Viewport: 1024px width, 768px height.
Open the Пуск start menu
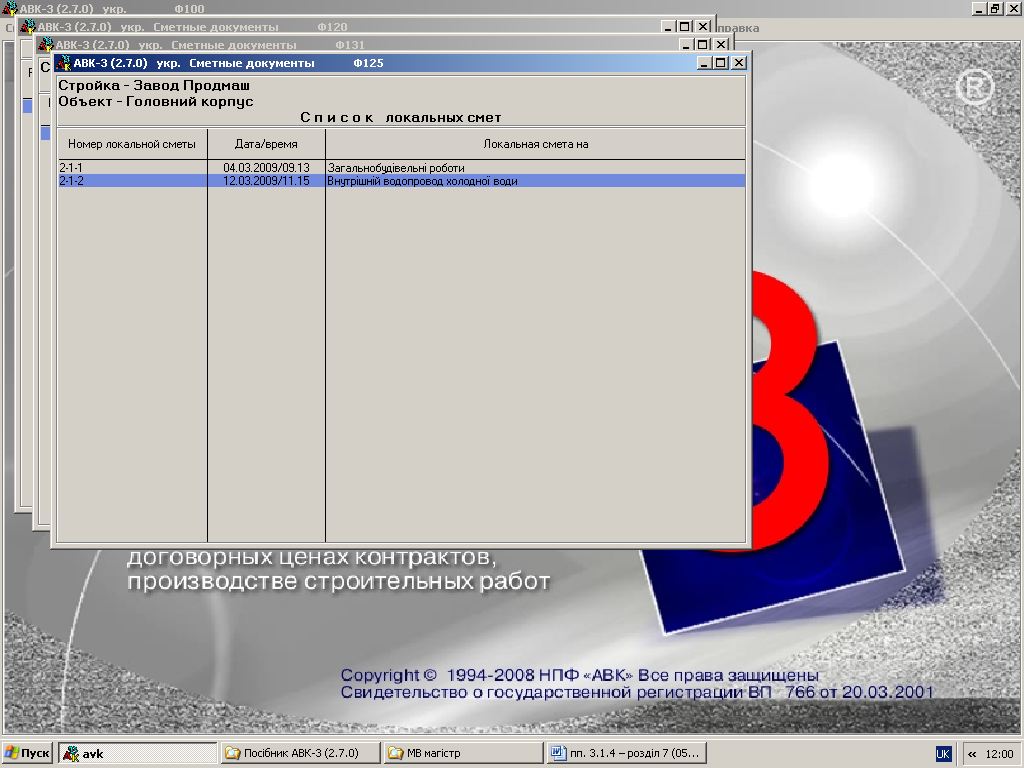27,753
